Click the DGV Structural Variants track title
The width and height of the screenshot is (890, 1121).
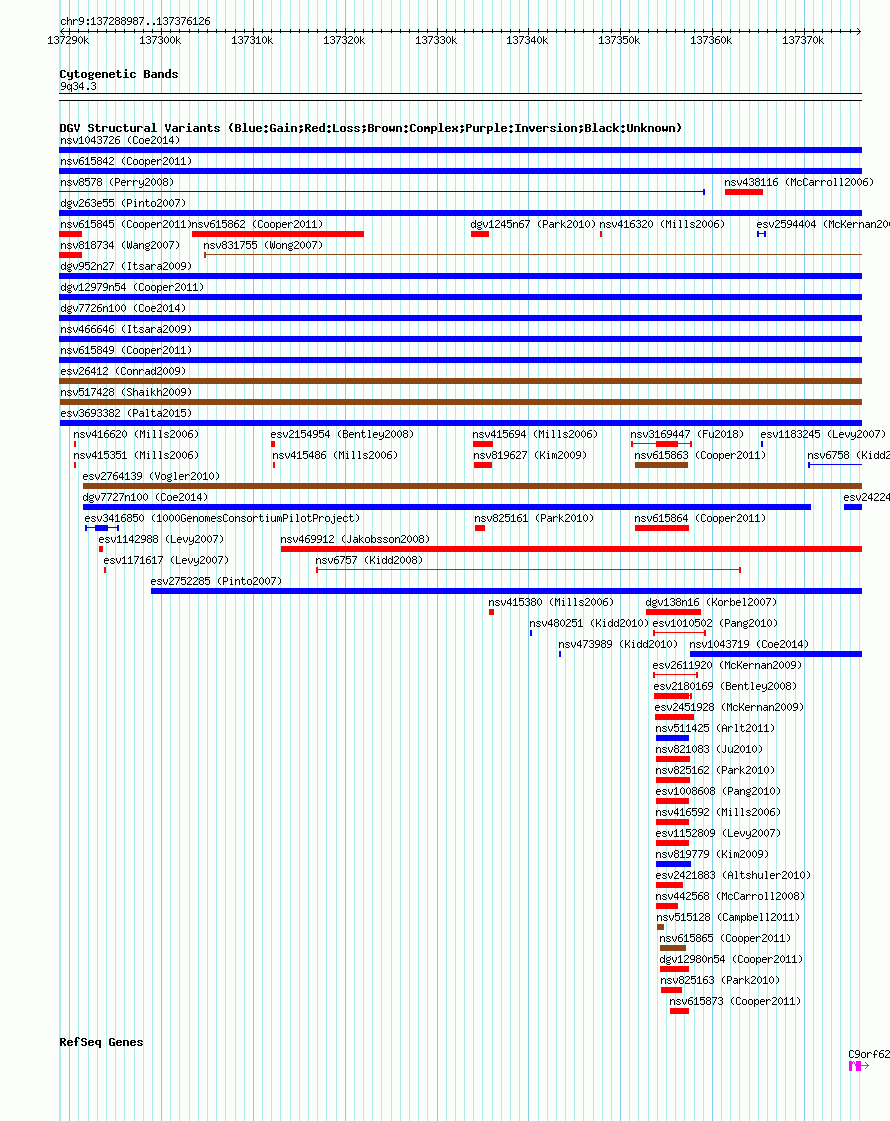coord(370,128)
